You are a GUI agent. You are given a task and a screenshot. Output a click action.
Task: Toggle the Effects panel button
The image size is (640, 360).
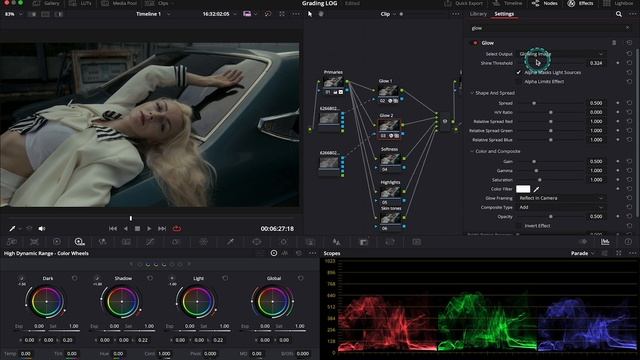(580, 3)
